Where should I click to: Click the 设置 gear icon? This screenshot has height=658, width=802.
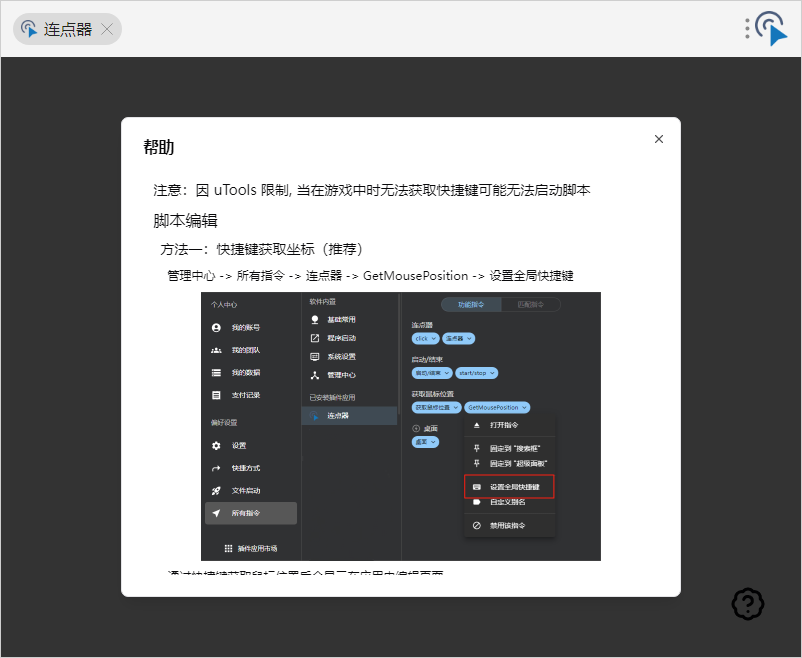(216, 446)
